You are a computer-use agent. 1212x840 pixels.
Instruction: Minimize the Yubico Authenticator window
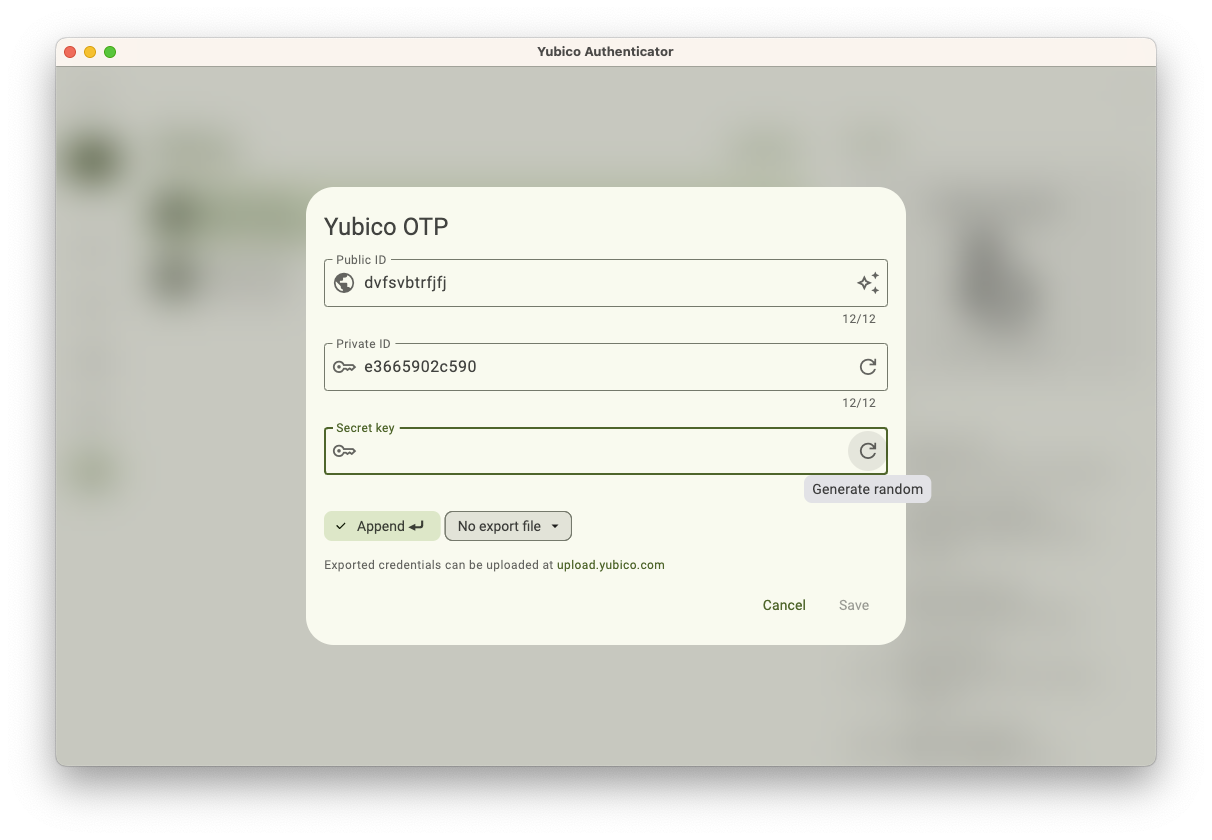[x=90, y=52]
